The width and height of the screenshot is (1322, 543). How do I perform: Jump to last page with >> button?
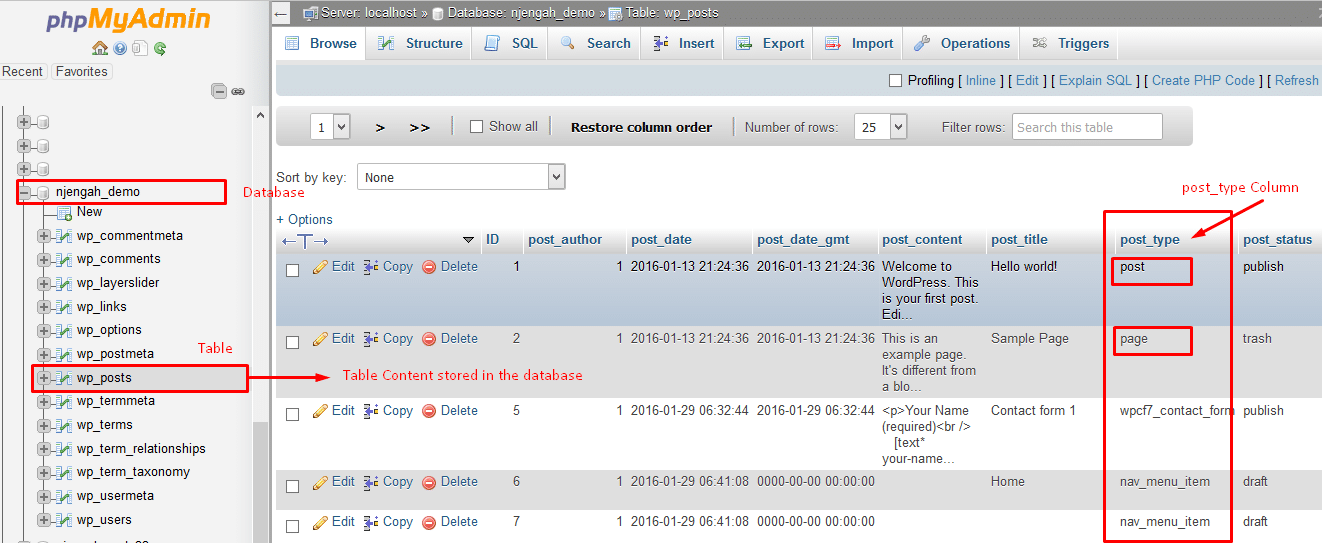420,127
